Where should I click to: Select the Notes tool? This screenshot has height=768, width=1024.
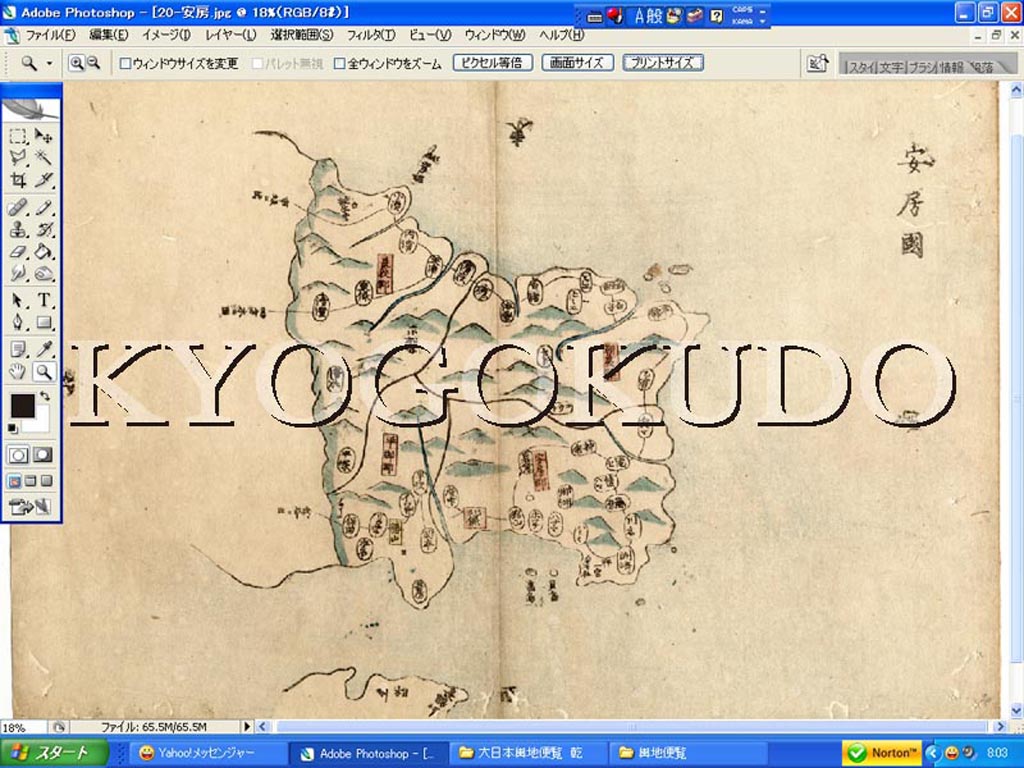coord(18,349)
